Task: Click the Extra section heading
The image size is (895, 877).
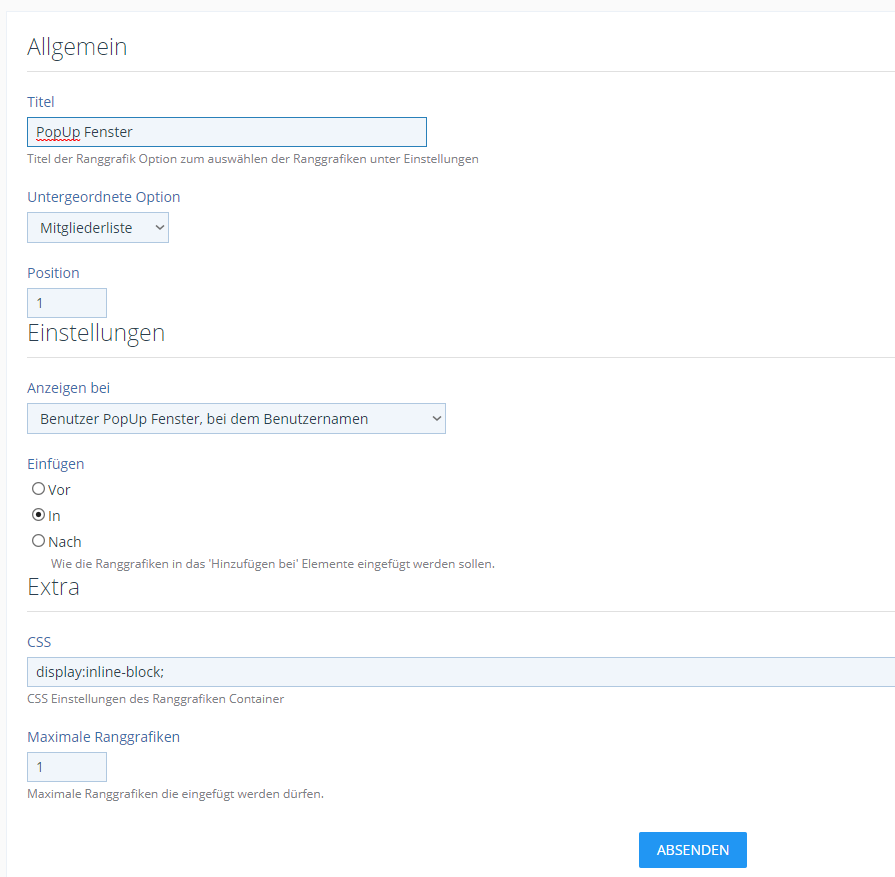Action: (x=53, y=587)
